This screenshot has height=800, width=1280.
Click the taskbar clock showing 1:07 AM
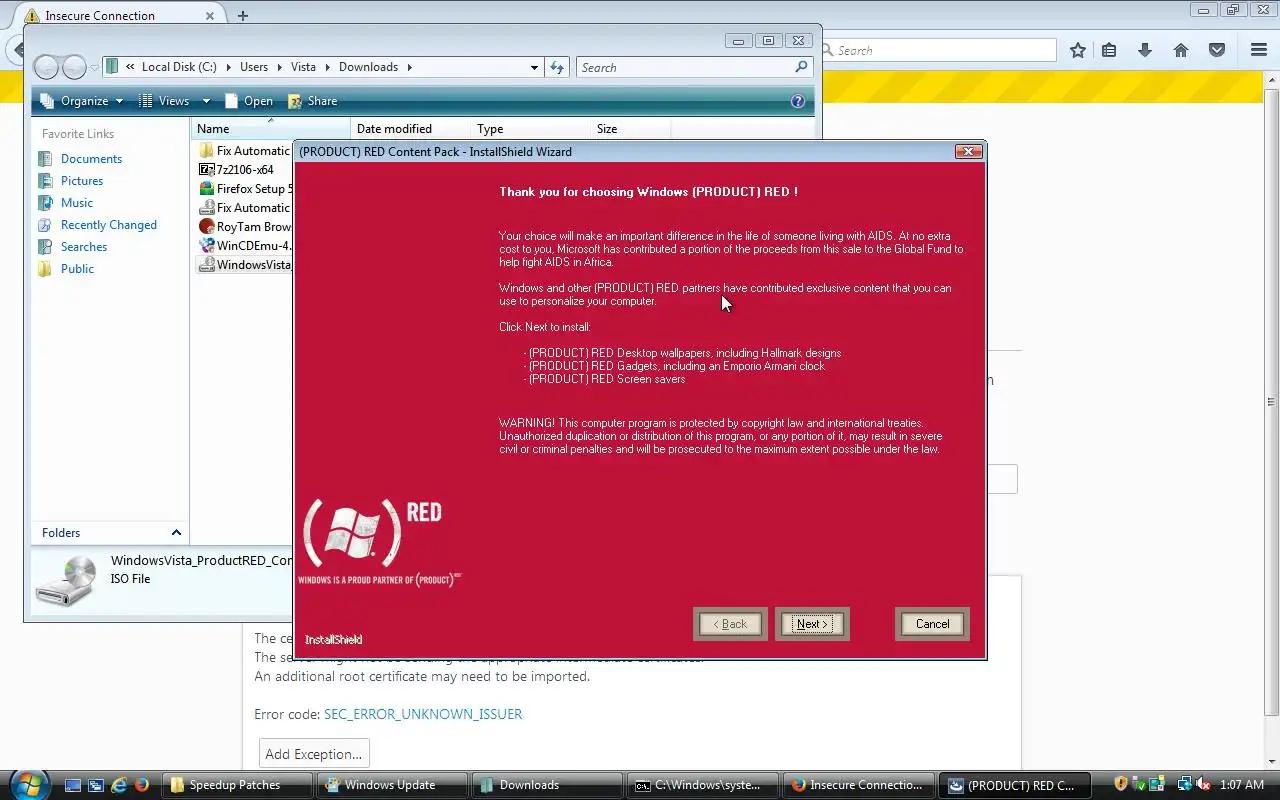1244,785
